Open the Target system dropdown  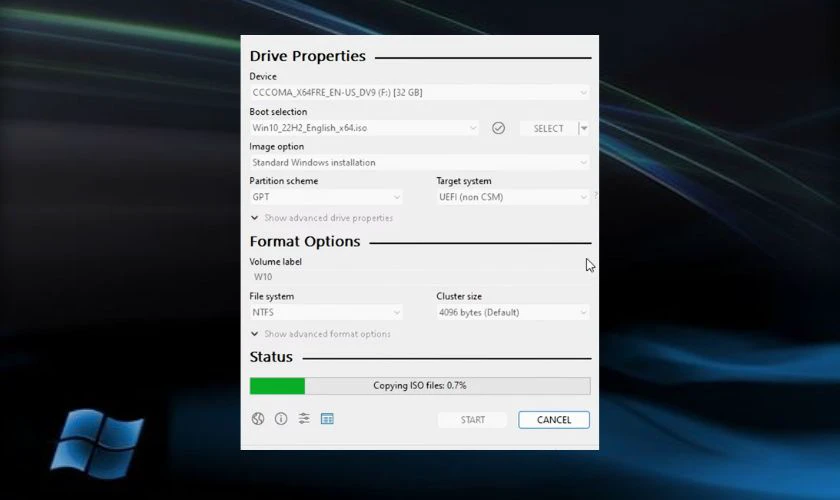point(513,197)
